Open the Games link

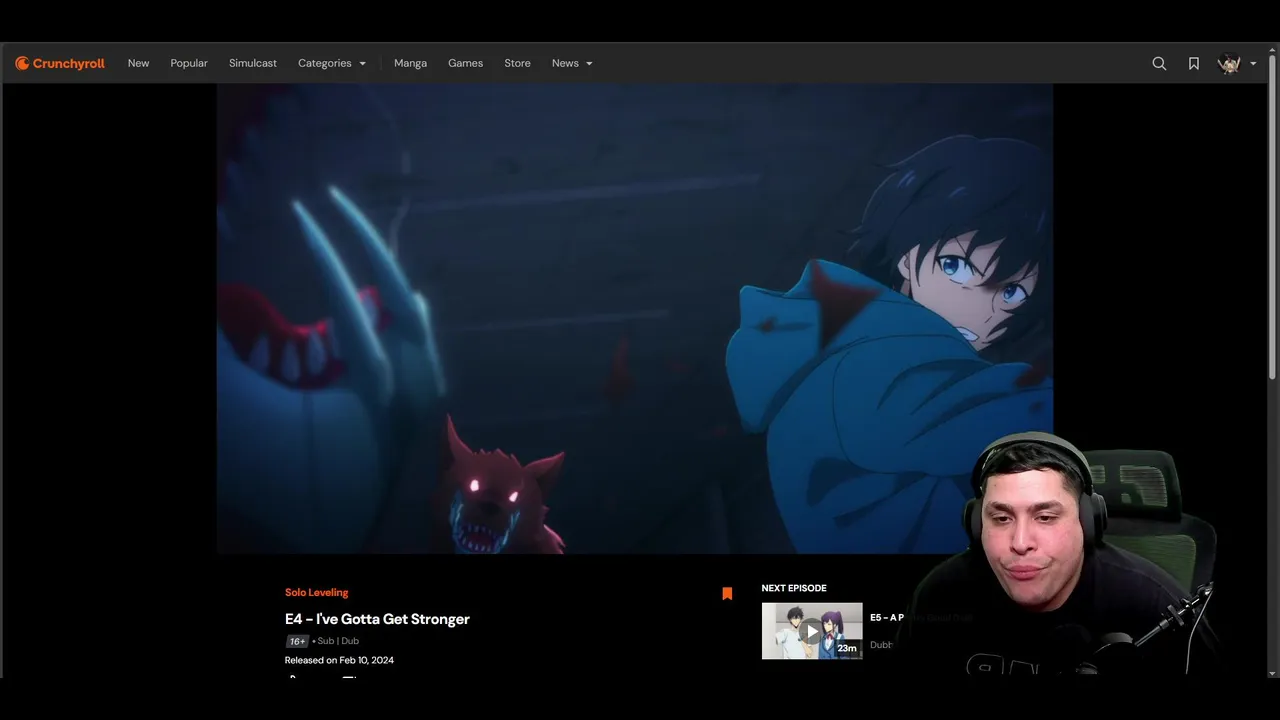(465, 63)
